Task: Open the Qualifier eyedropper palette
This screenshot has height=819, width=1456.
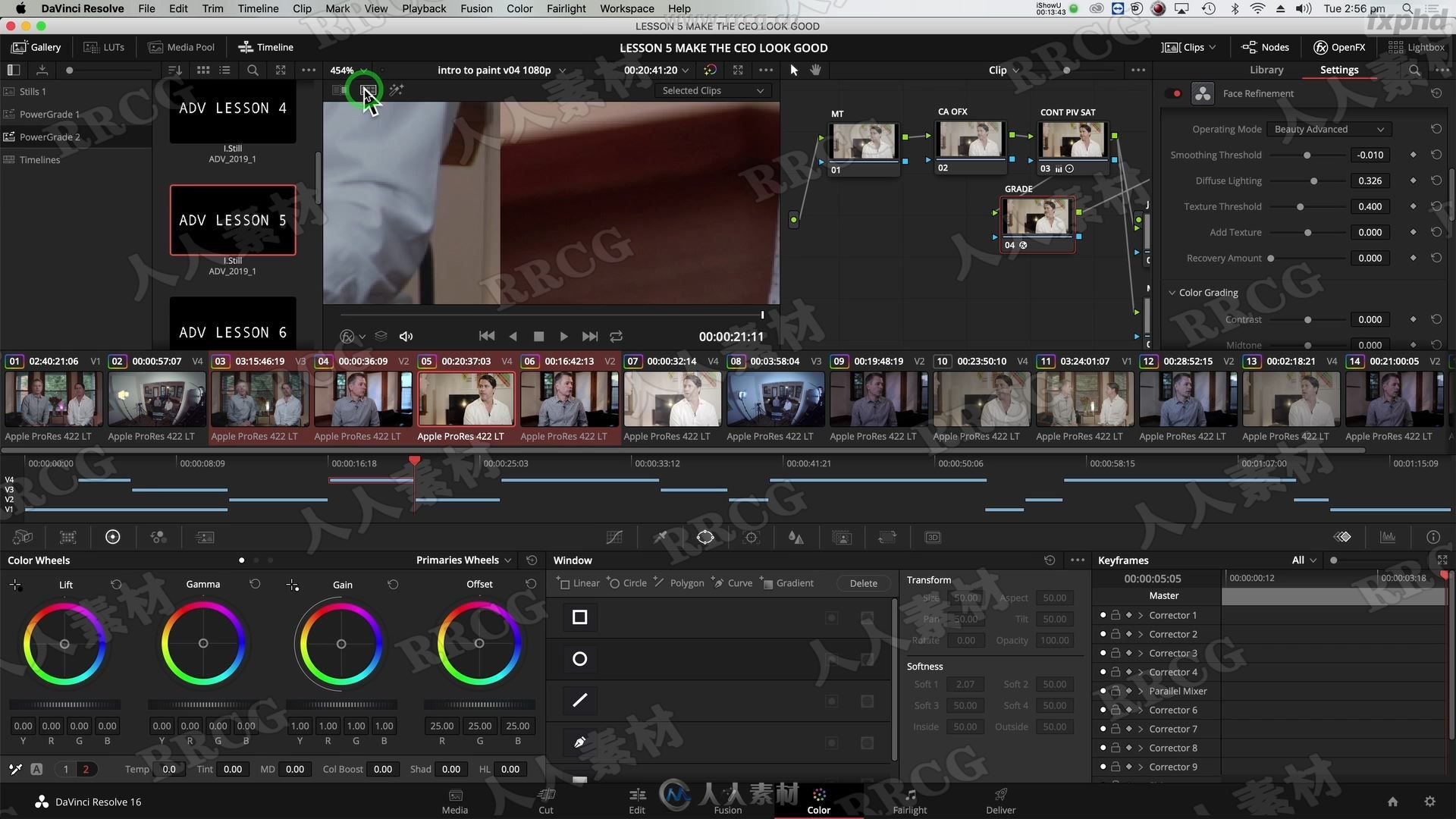Action: 661,537
